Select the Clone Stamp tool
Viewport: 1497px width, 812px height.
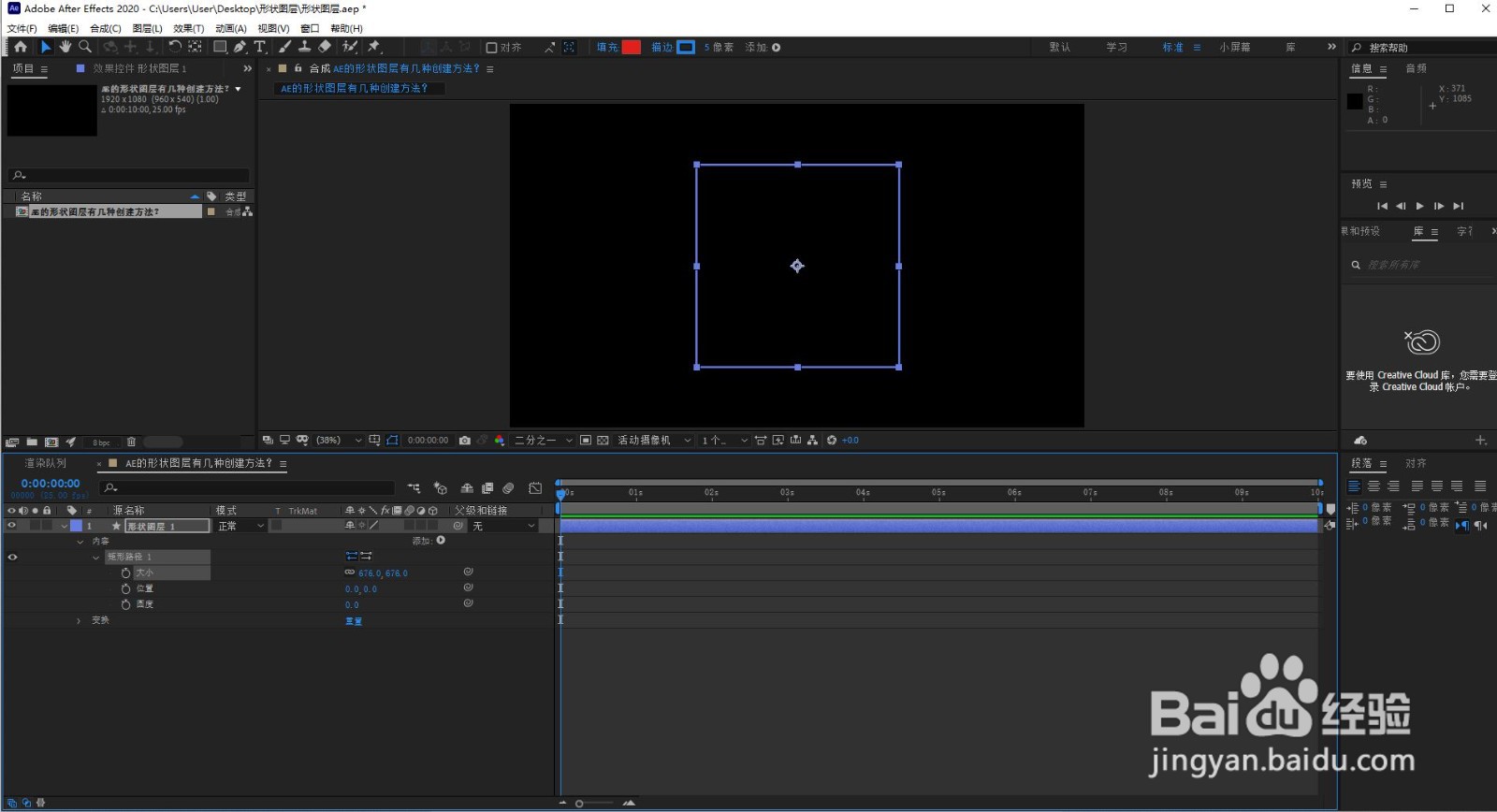(304, 47)
